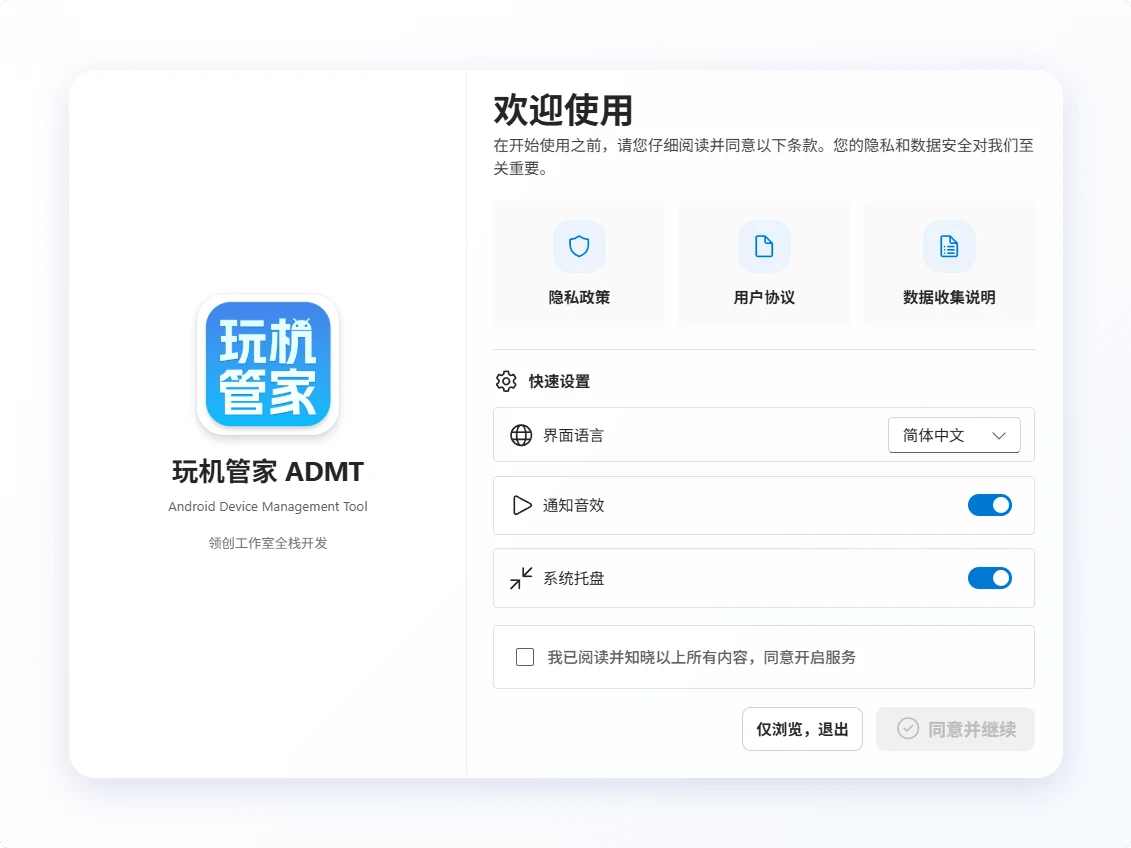Click the chevron on the language selector
The width and height of the screenshot is (1131, 848).
[x=998, y=435]
